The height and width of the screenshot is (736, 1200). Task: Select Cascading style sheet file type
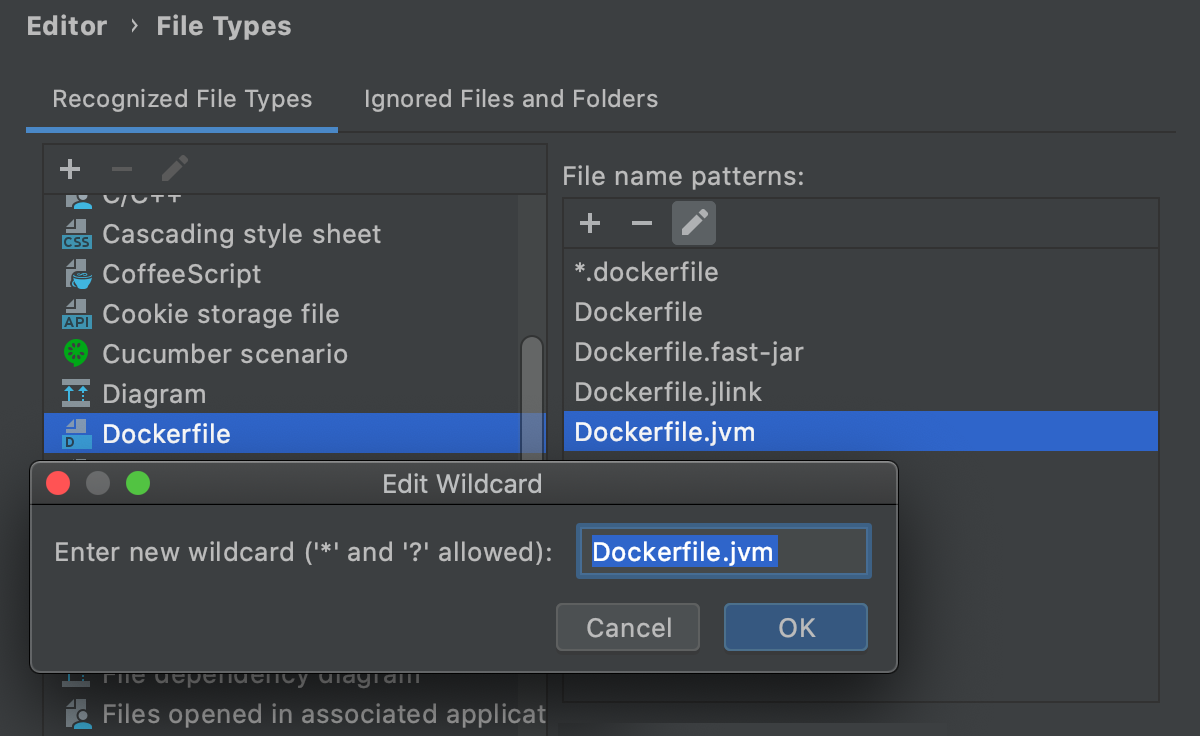(241, 234)
